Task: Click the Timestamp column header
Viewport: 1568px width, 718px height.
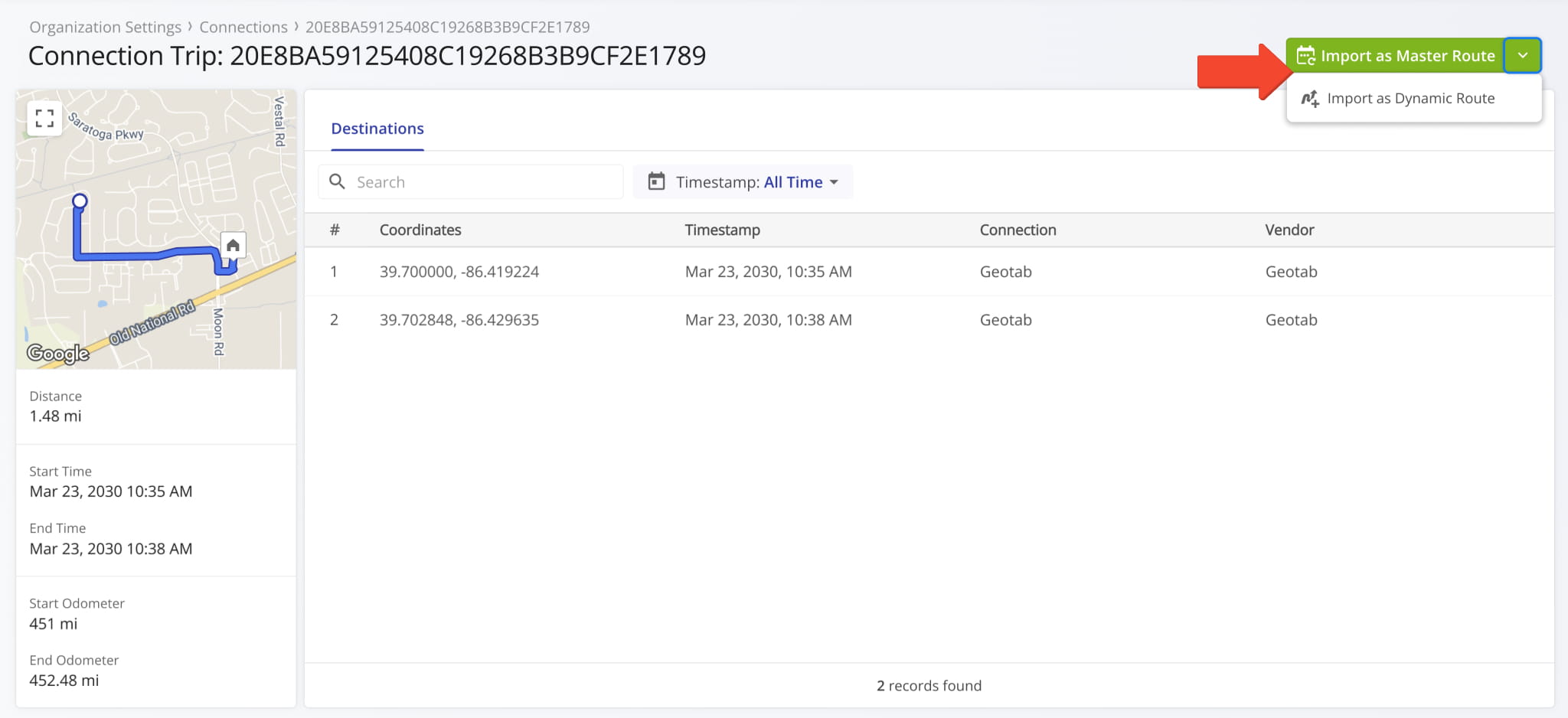Action: (722, 230)
